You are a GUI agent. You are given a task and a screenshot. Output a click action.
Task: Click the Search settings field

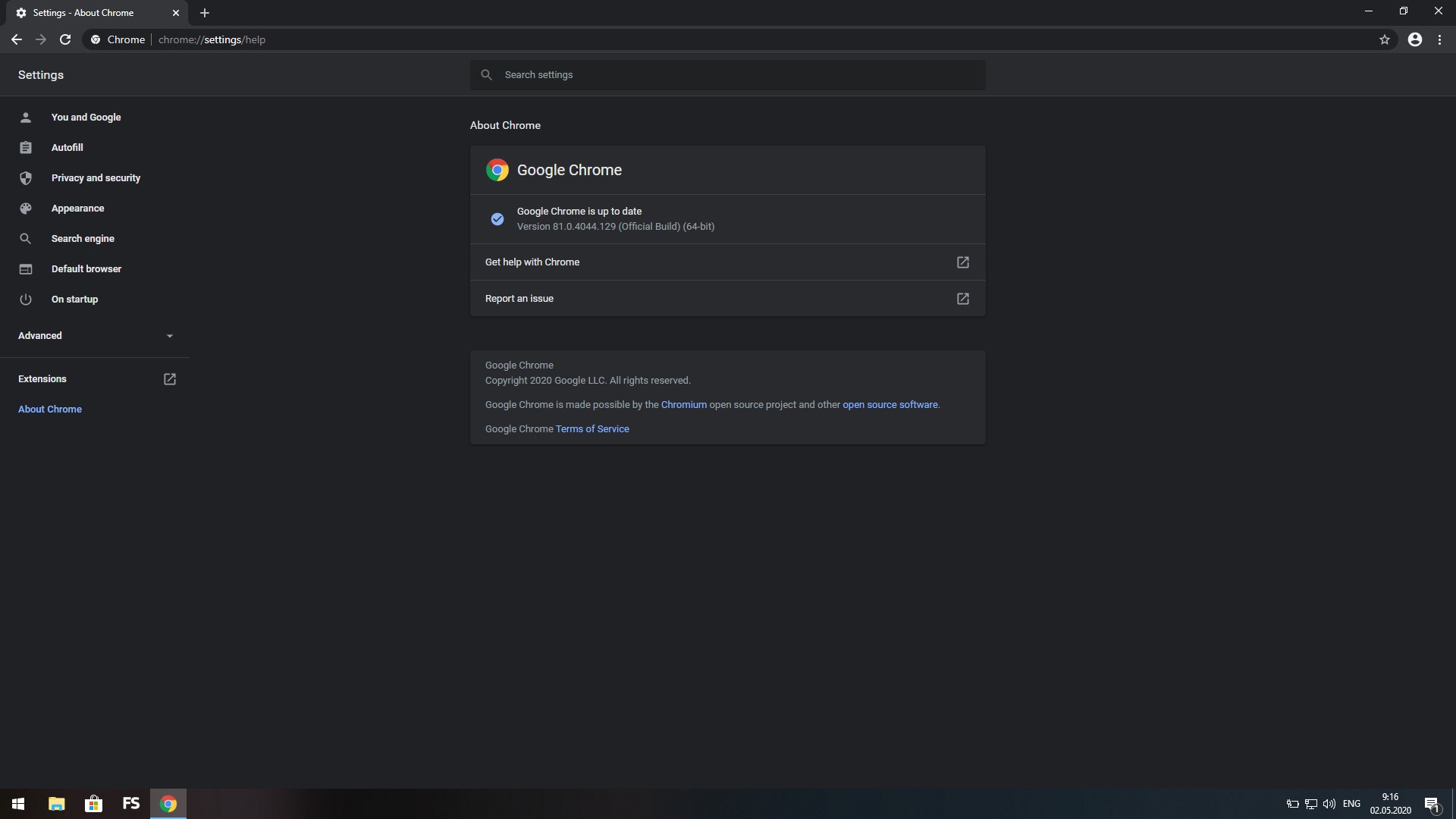(728, 75)
